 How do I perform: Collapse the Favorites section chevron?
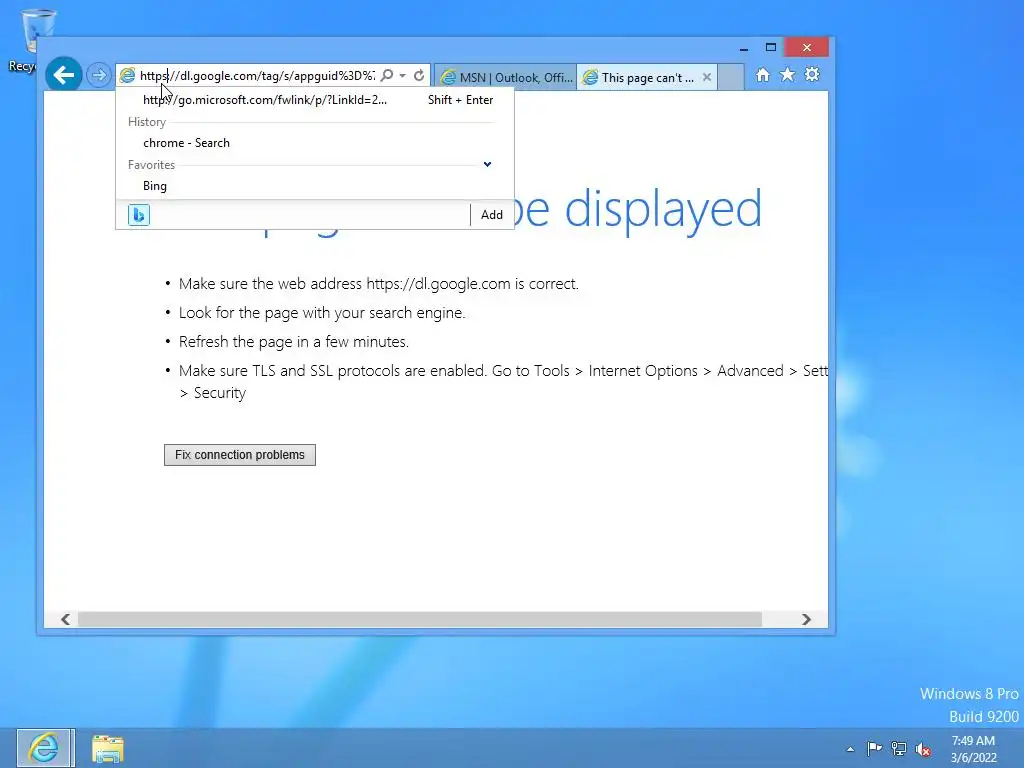[x=487, y=165]
